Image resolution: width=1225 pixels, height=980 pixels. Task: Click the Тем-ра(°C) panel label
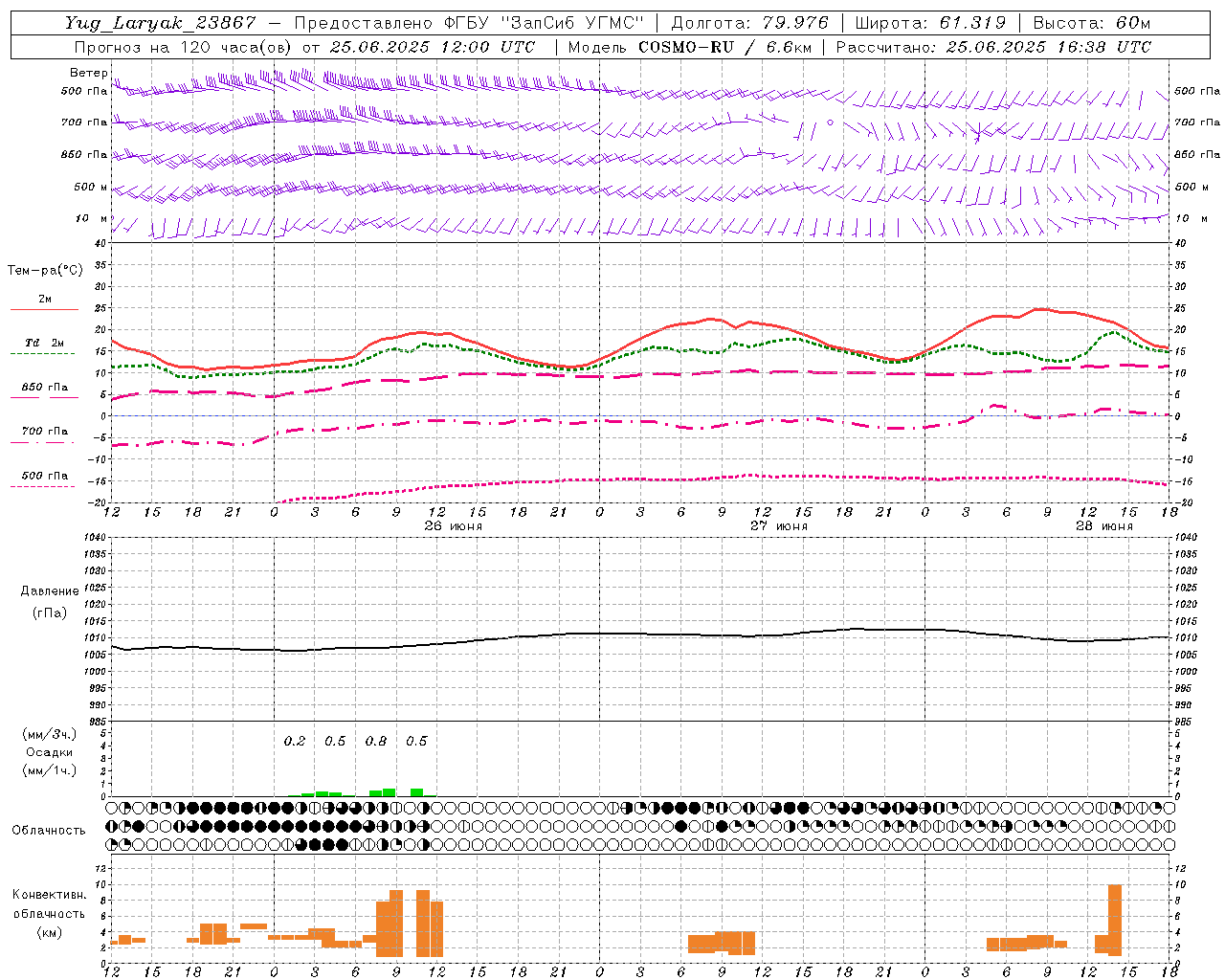coord(45,271)
